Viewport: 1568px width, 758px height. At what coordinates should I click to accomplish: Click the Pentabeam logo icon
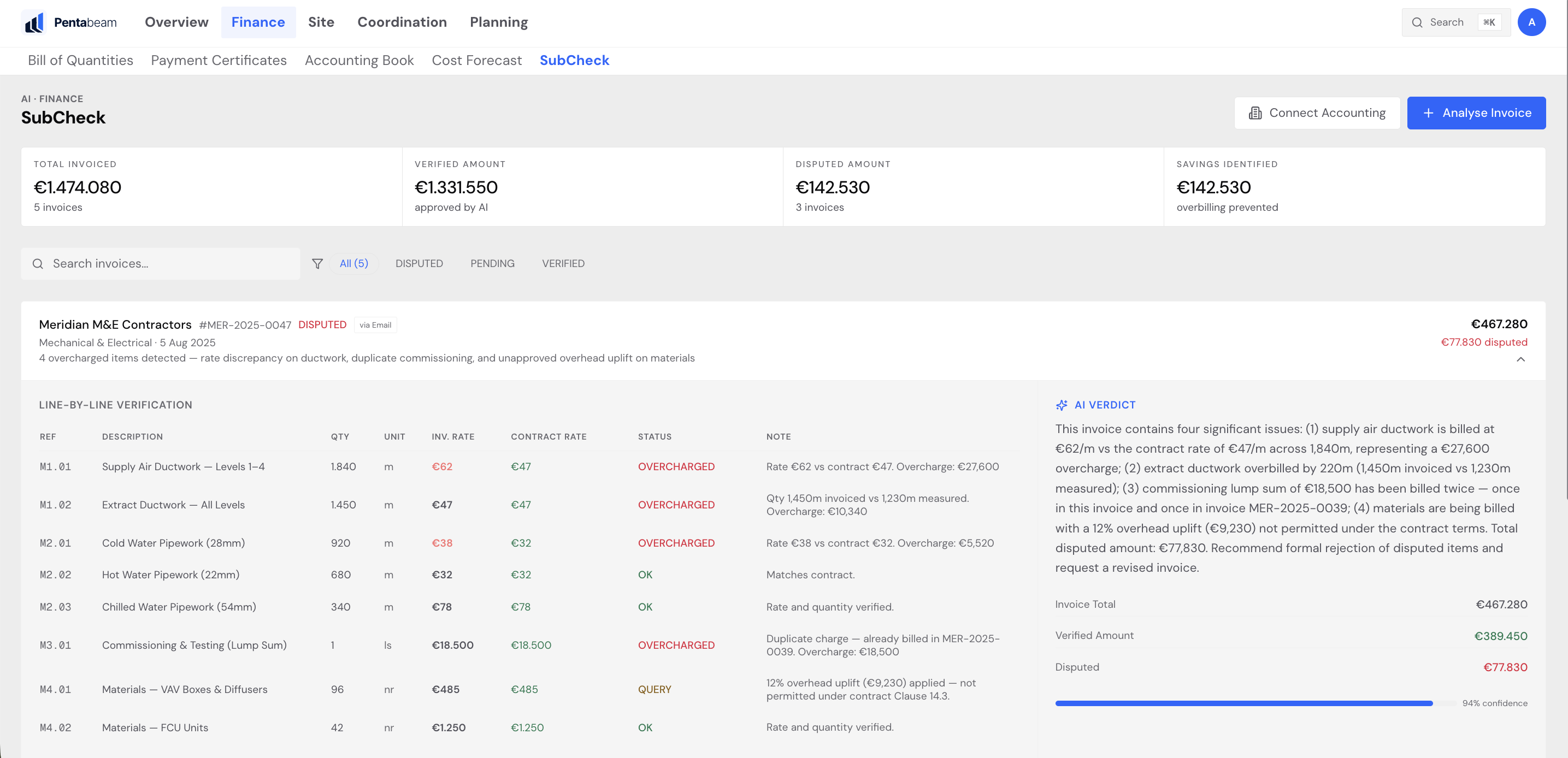[34, 22]
